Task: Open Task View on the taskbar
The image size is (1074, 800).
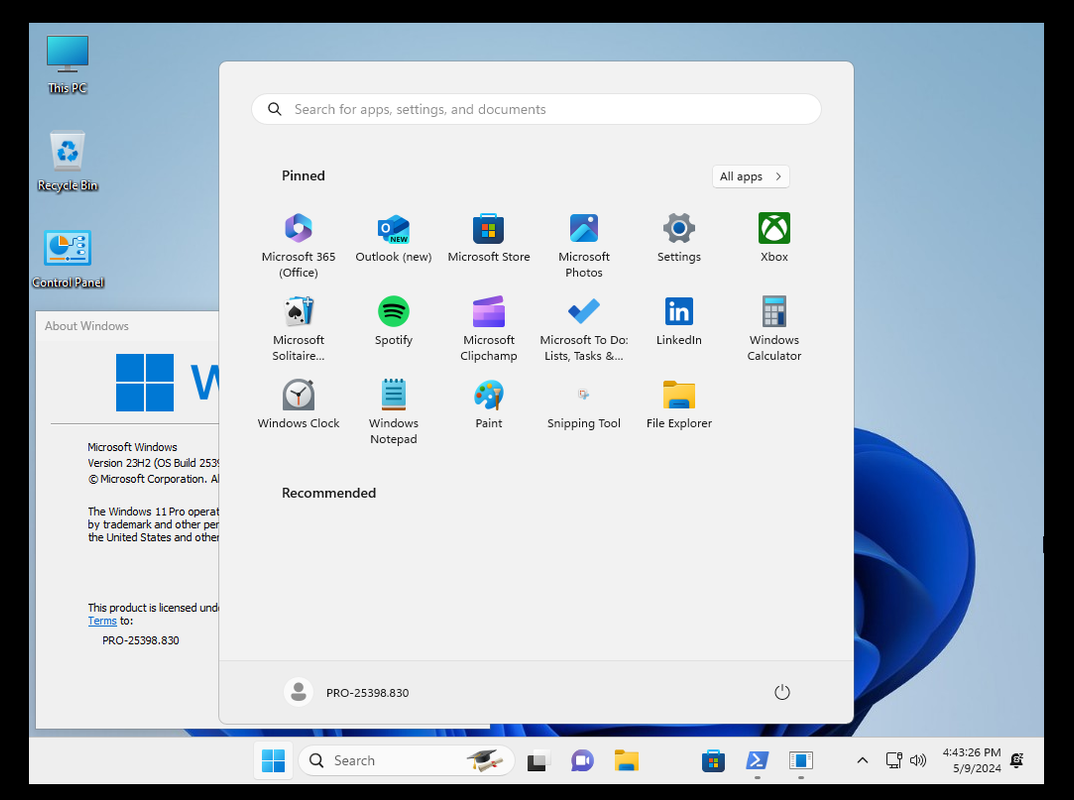Action: [x=538, y=760]
